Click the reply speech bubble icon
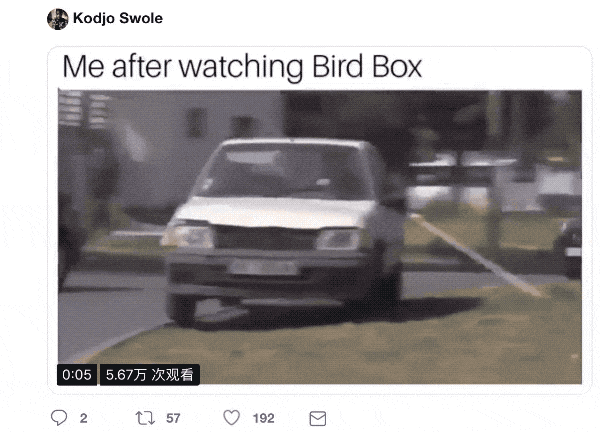 pos(59,418)
